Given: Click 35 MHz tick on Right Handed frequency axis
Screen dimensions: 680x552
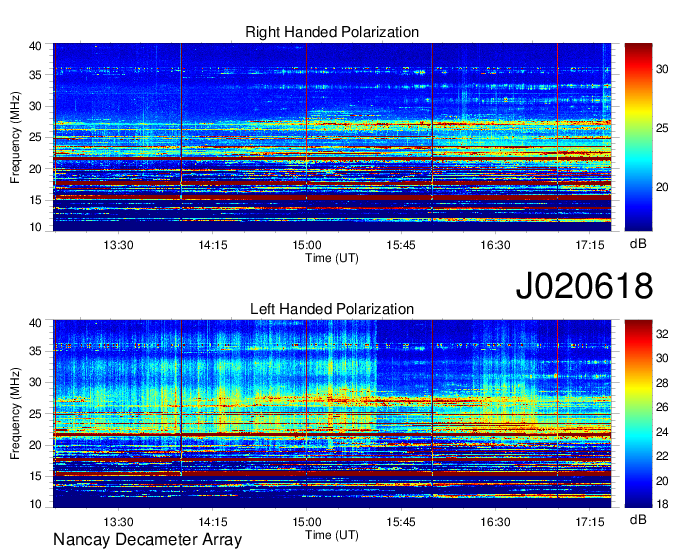Looking at the screenshot, I should pos(35,75).
